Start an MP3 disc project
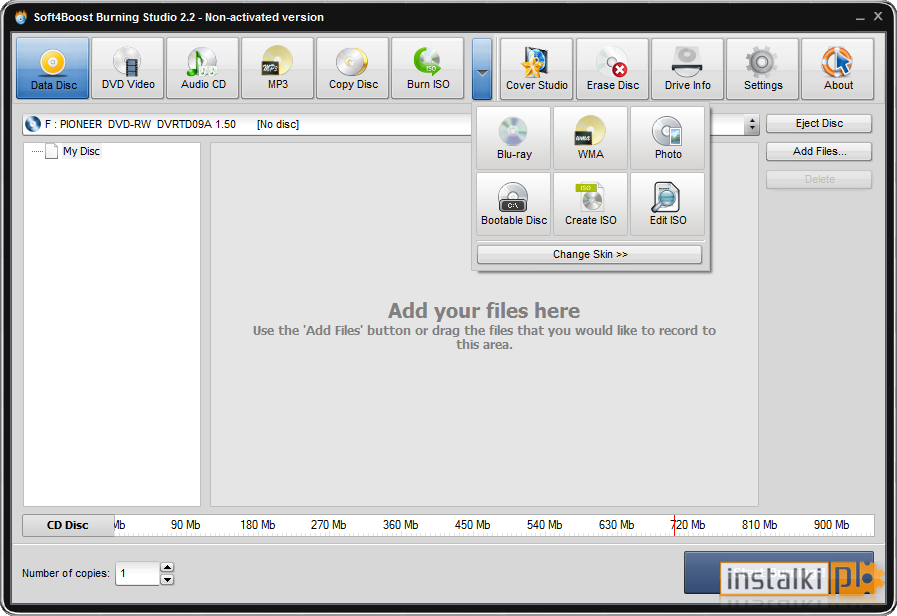The height and width of the screenshot is (616, 897). [x=277, y=68]
